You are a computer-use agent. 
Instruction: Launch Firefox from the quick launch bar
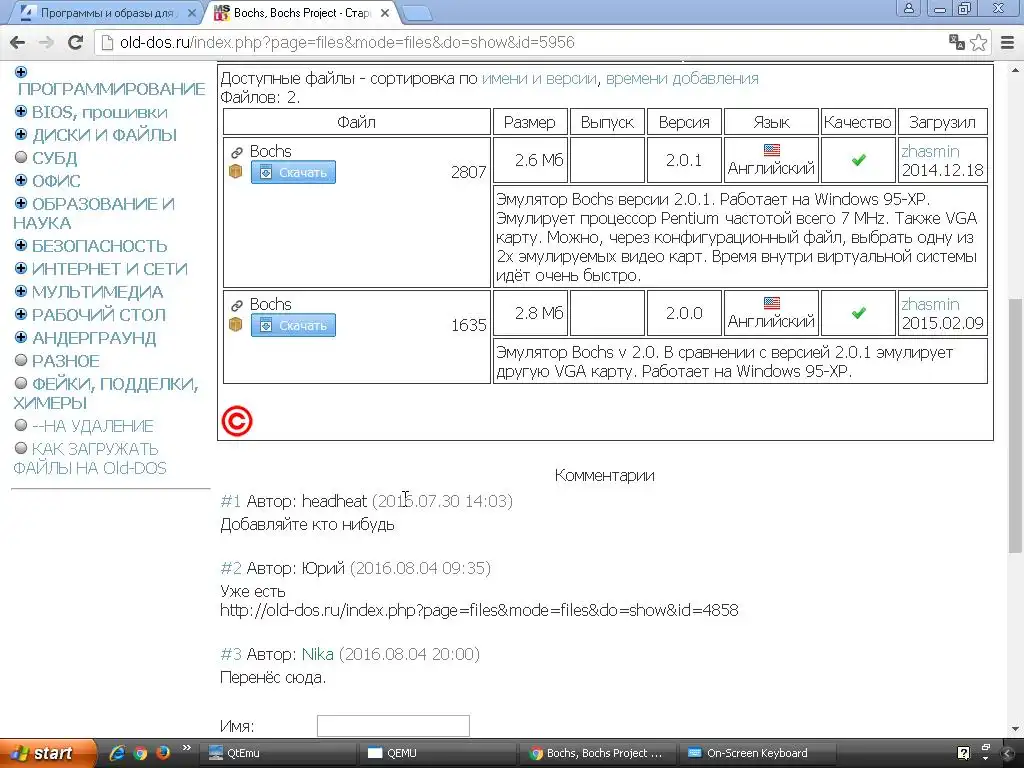click(163, 753)
